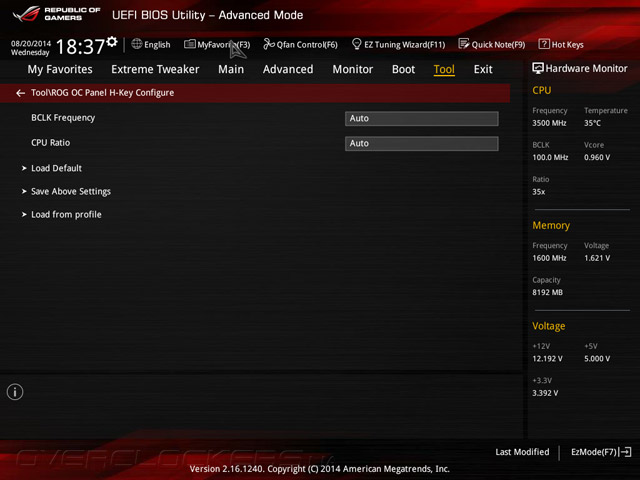Screen dimensions: 640x480
Task: Click the CPU Ratio label
Action: 51,143
